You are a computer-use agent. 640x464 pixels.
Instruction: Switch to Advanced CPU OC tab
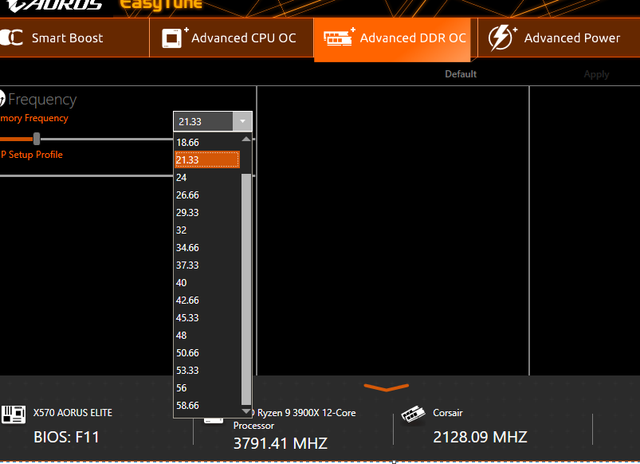tap(231, 38)
